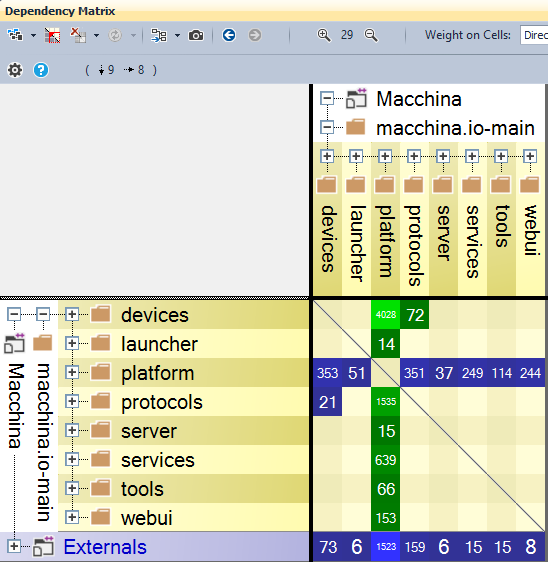Expand the protocols column header node
The image size is (548, 562).
coord(414,156)
